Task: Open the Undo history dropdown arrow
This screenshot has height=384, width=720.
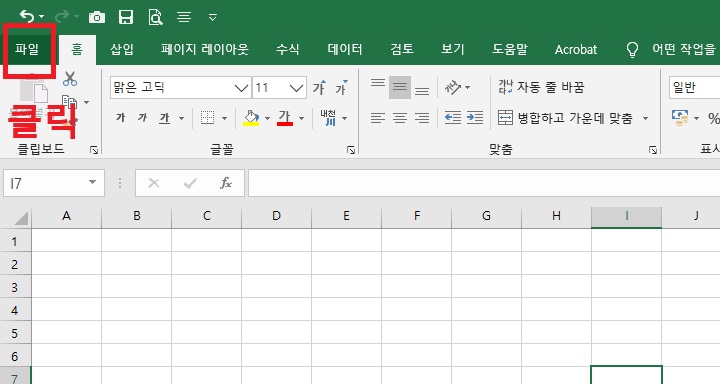Action: point(42,17)
